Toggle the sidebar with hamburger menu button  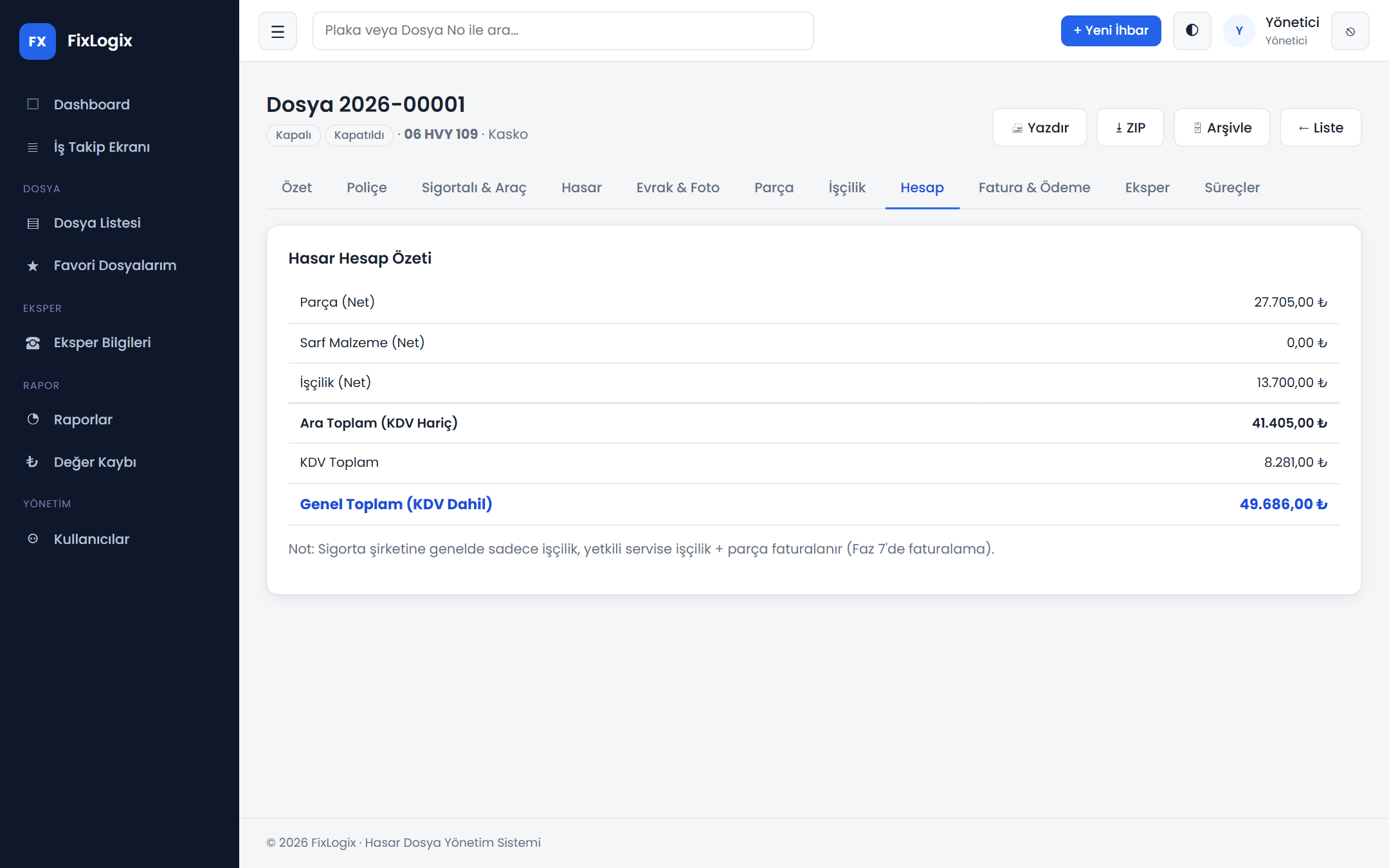[278, 31]
